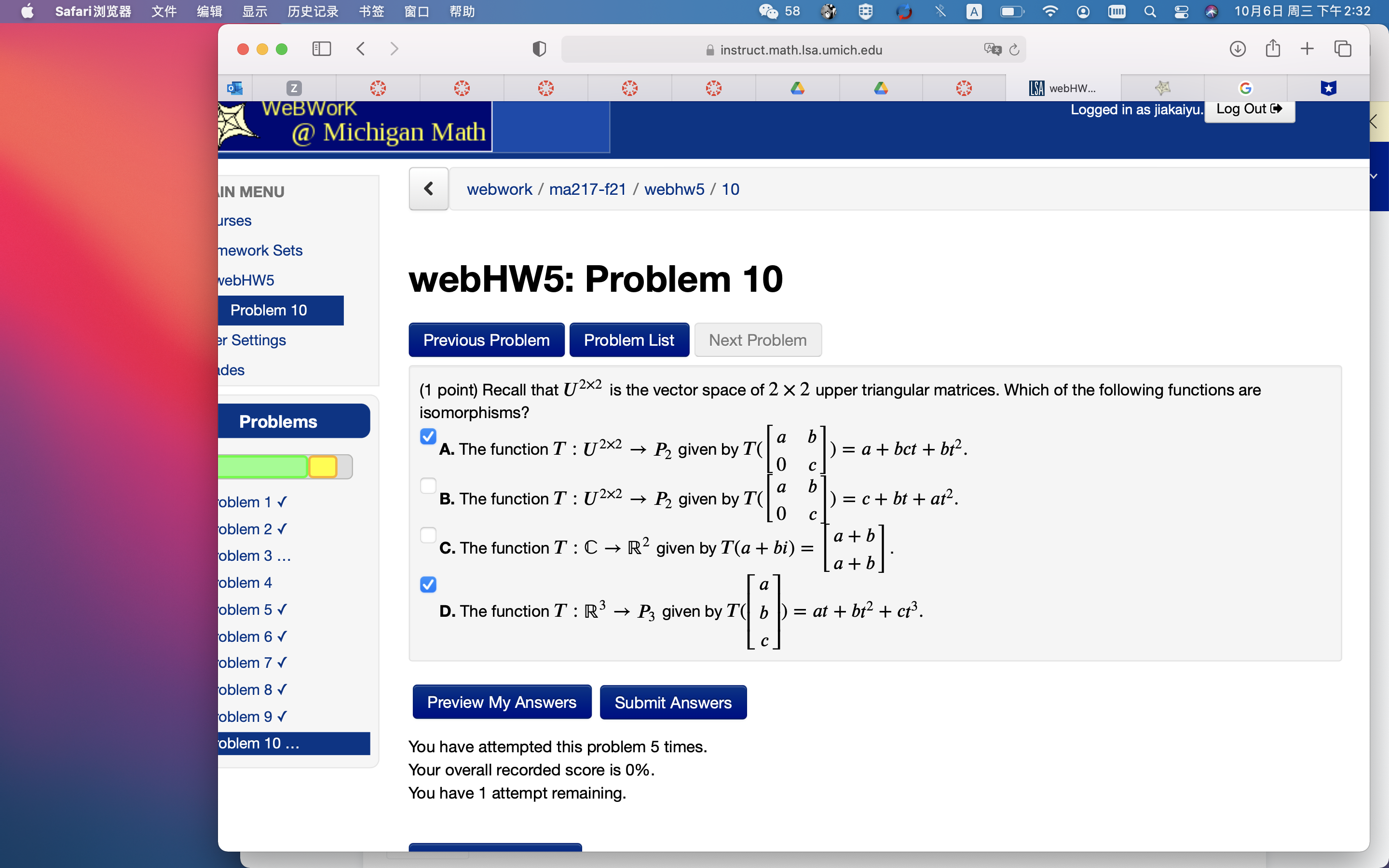Click the new tab plus icon
Screen dimensions: 1389x868
(1307, 49)
